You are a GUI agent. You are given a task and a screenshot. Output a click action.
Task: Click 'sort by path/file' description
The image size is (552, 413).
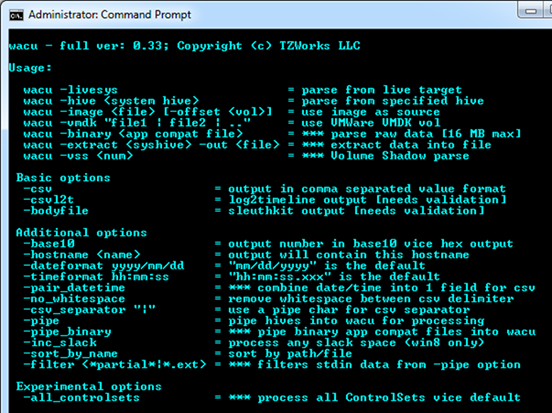tap(290, 353)
